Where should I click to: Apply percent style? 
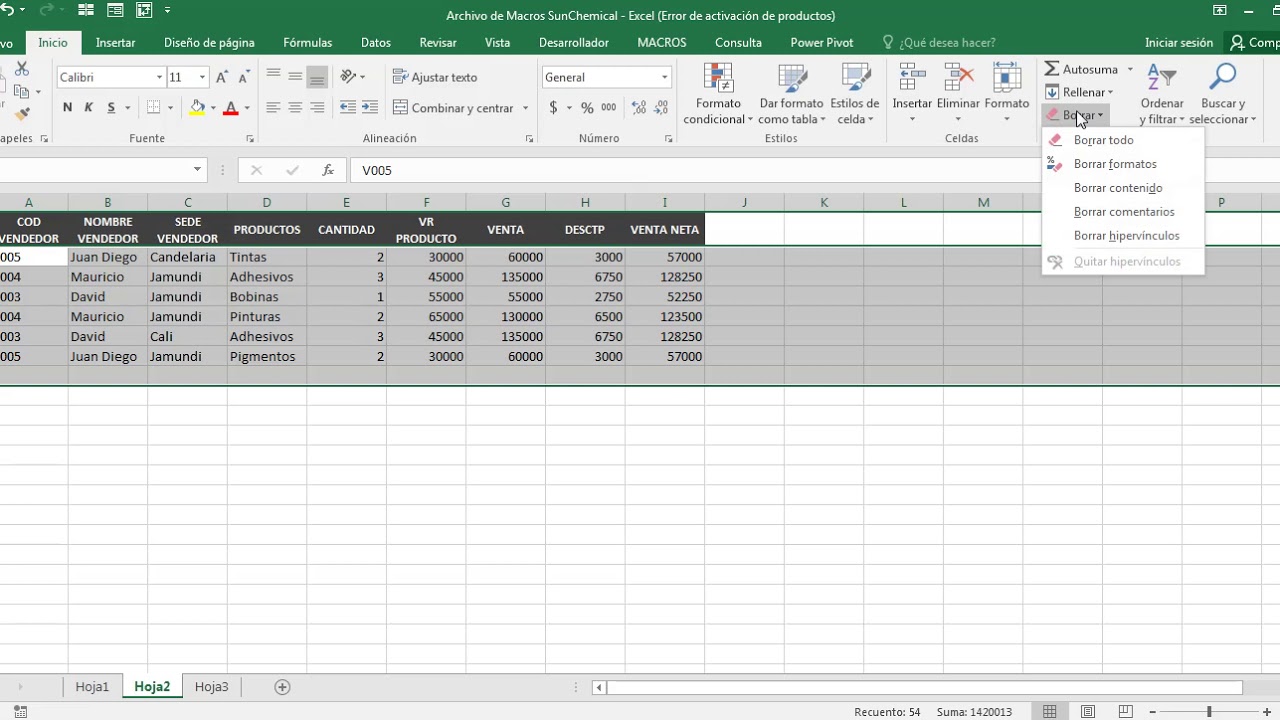pyautogui.click(x=587, y=107)
